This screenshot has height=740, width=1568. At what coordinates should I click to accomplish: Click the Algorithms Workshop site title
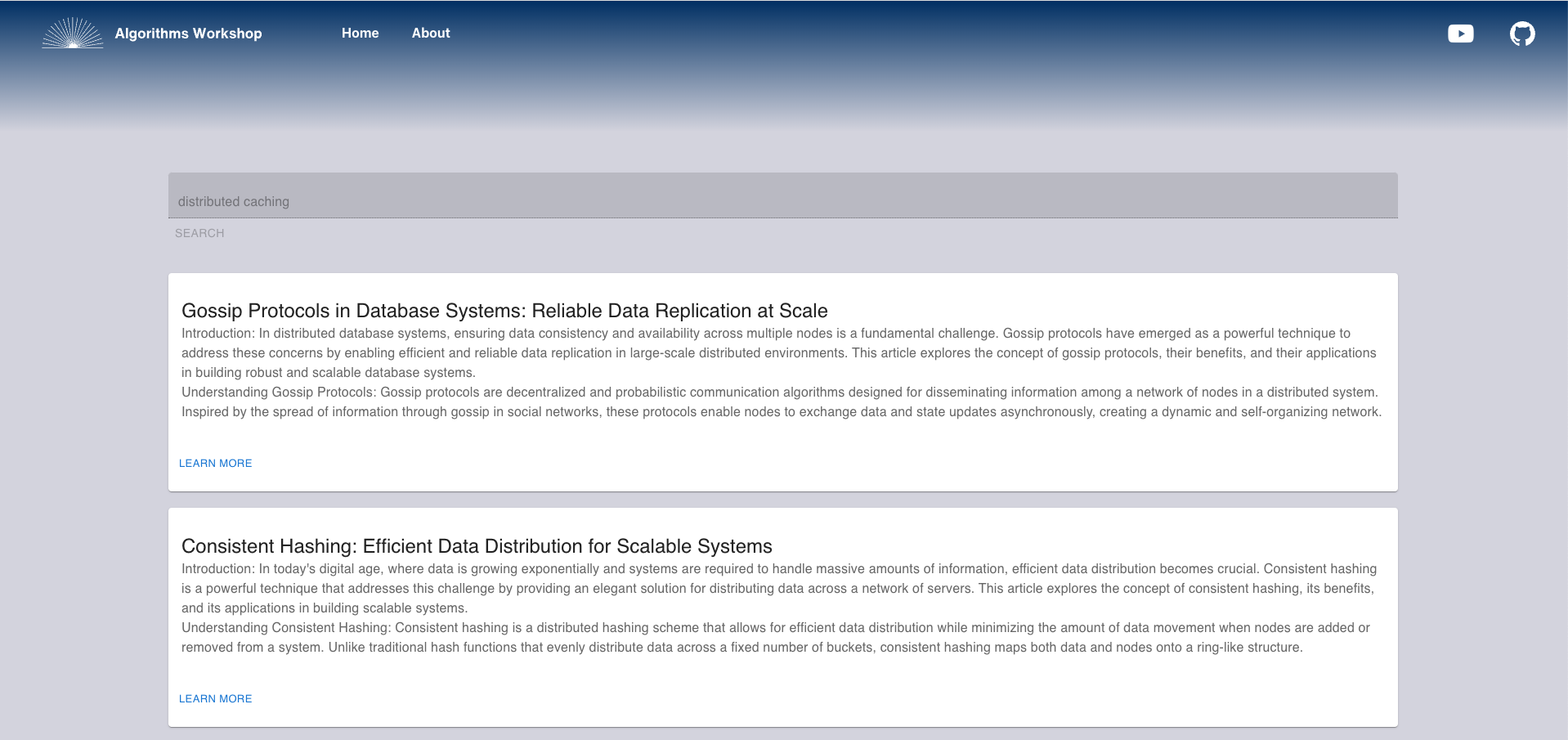click(x=188, y=34)
